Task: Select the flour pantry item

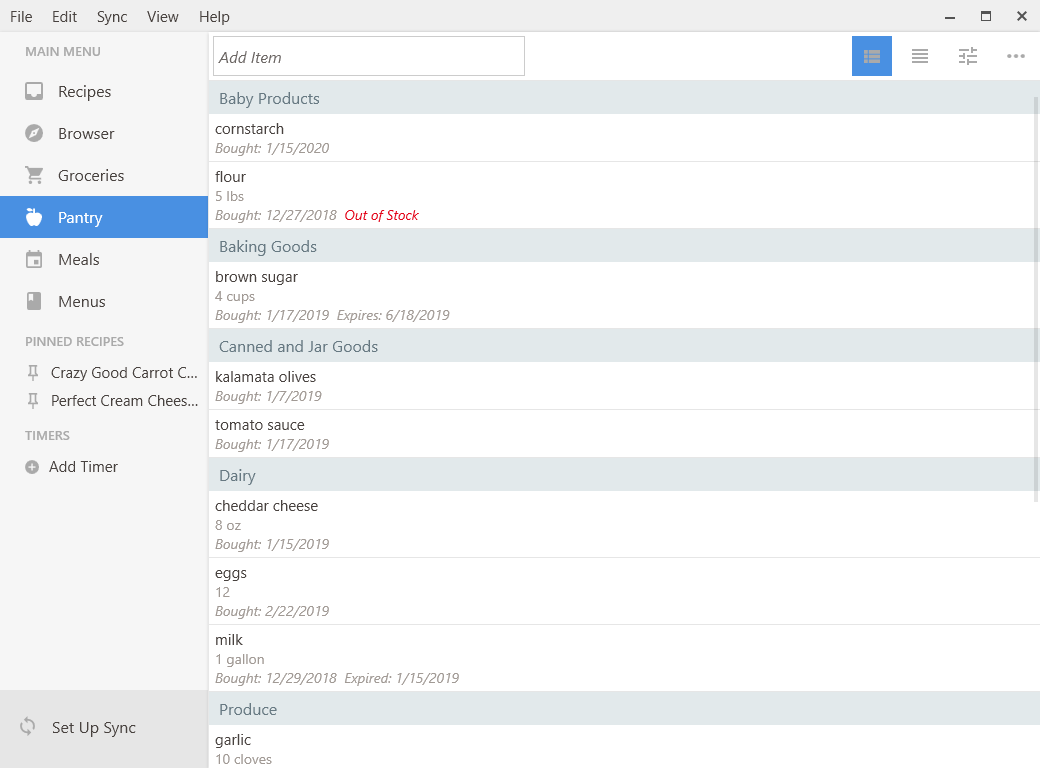Action: (623, 196)
